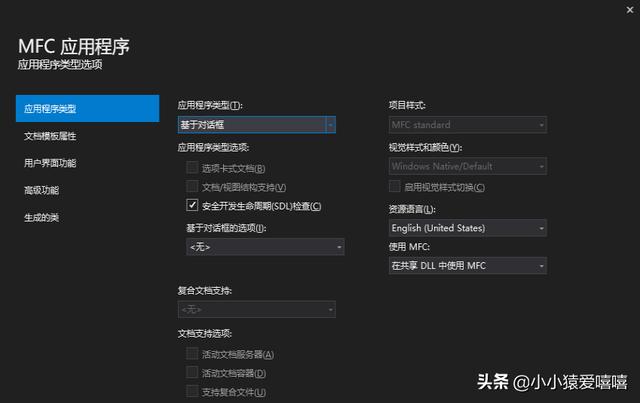Open the 使用 MFC dropdown
This screenshot has width=640, height=403.
[467, 265]
